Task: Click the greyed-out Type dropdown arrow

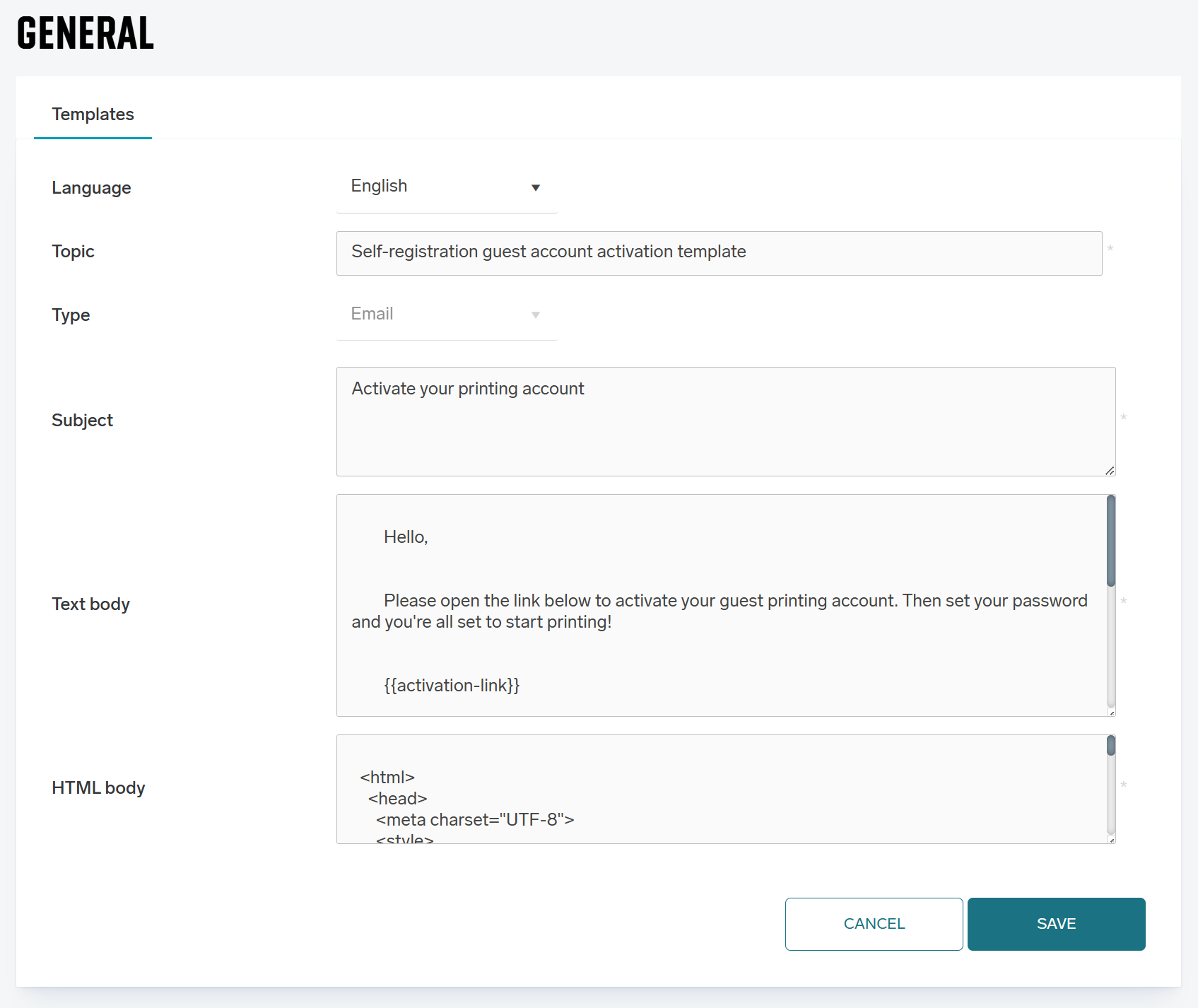Action: 535,315
